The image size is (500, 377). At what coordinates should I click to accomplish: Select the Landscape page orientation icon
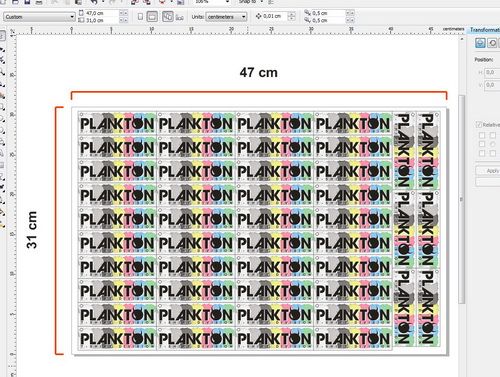point(152,16)
